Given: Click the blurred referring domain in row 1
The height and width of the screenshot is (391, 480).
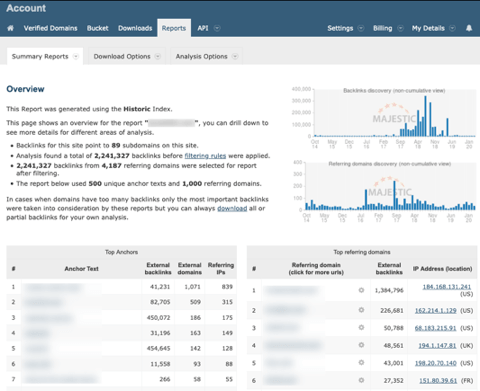Looking at the screenshot, I should click(291, 290).
